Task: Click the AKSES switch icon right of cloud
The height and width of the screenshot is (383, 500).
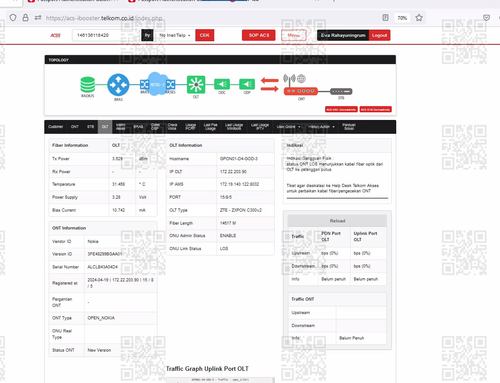Action: (x=170, y=84)
